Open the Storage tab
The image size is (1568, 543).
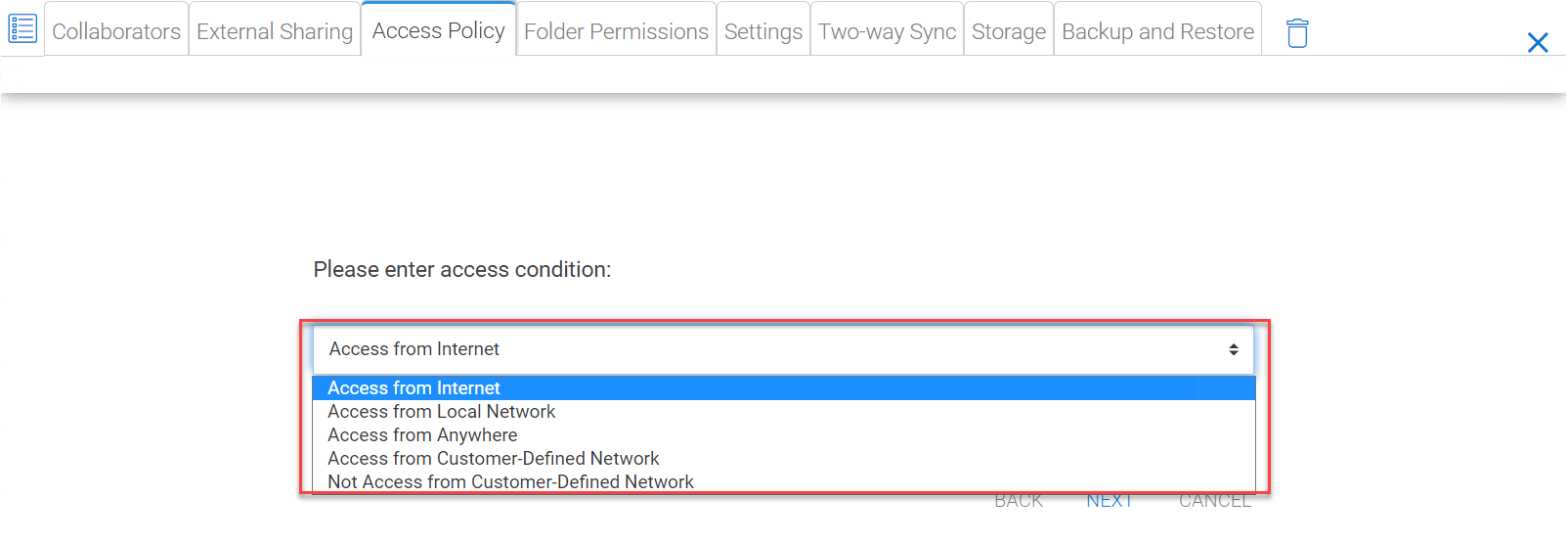[x=1009, y=31]
